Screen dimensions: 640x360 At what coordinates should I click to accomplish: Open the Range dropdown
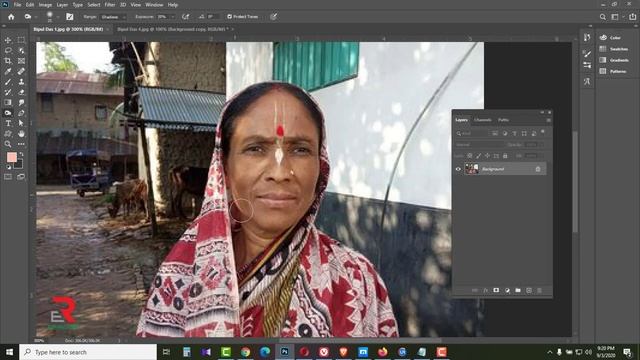(113, 17)
